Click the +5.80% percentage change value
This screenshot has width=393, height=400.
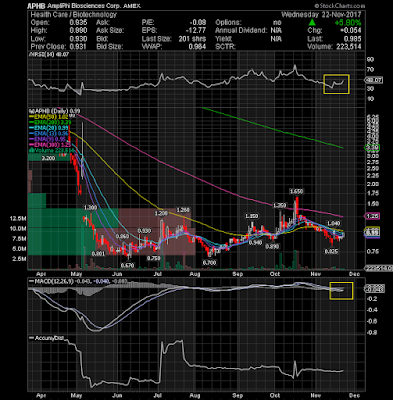click(348, 23)
